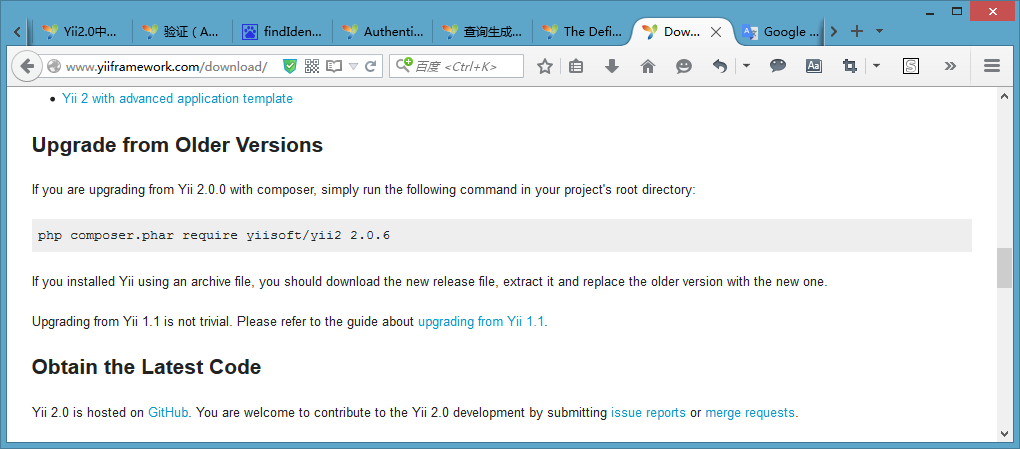Go to the home page icon
Image resolution: width=1020 pixels, height=449 pixels.
point(647,66)
